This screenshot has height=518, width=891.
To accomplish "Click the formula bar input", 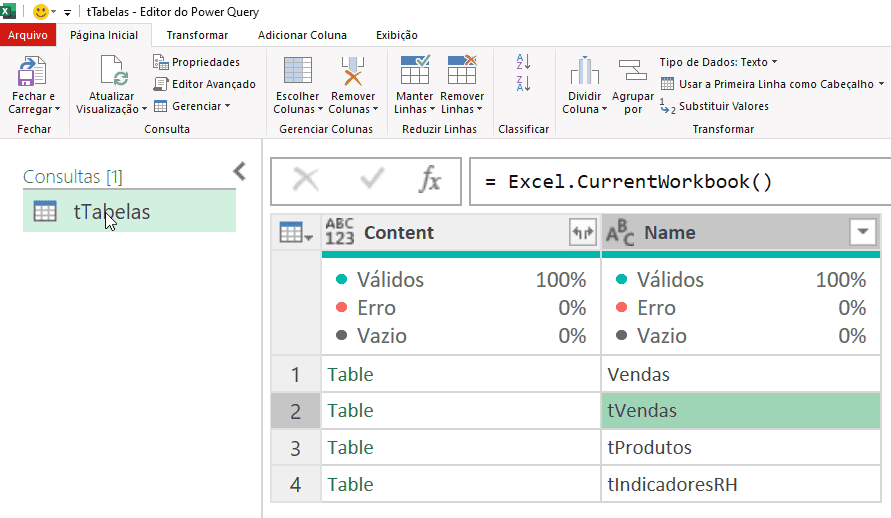I will (680, 182).
